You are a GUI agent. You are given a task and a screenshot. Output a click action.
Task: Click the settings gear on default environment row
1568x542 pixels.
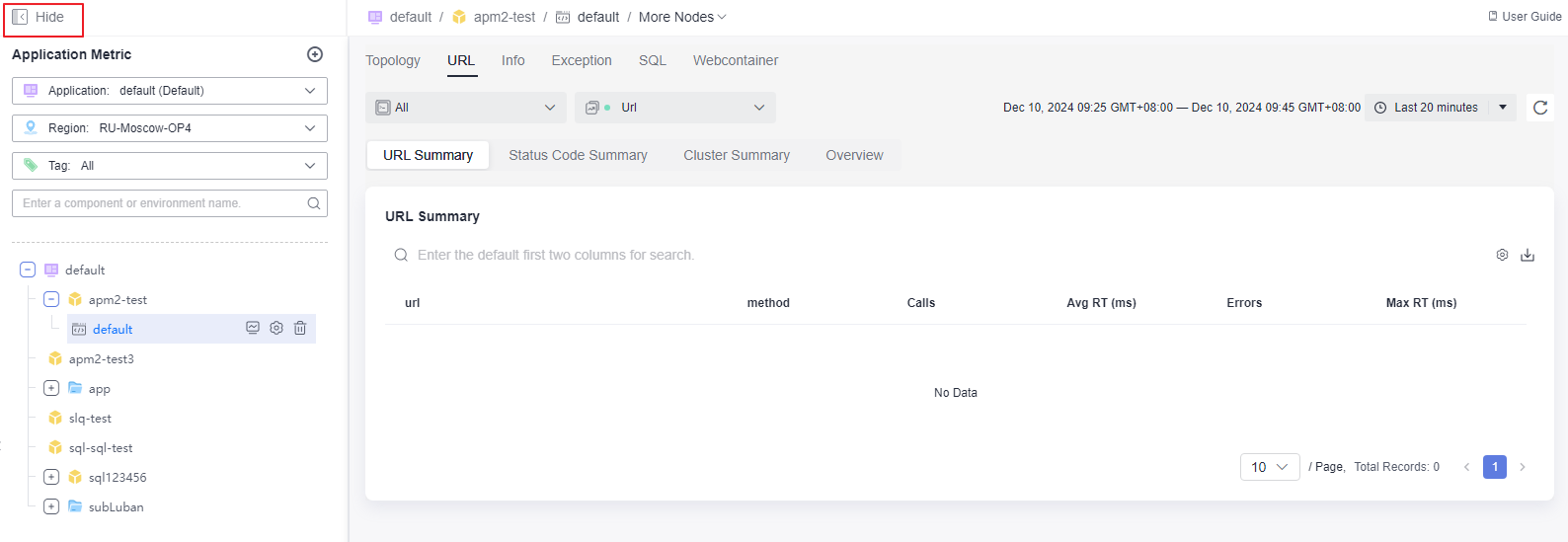[276, 328]
